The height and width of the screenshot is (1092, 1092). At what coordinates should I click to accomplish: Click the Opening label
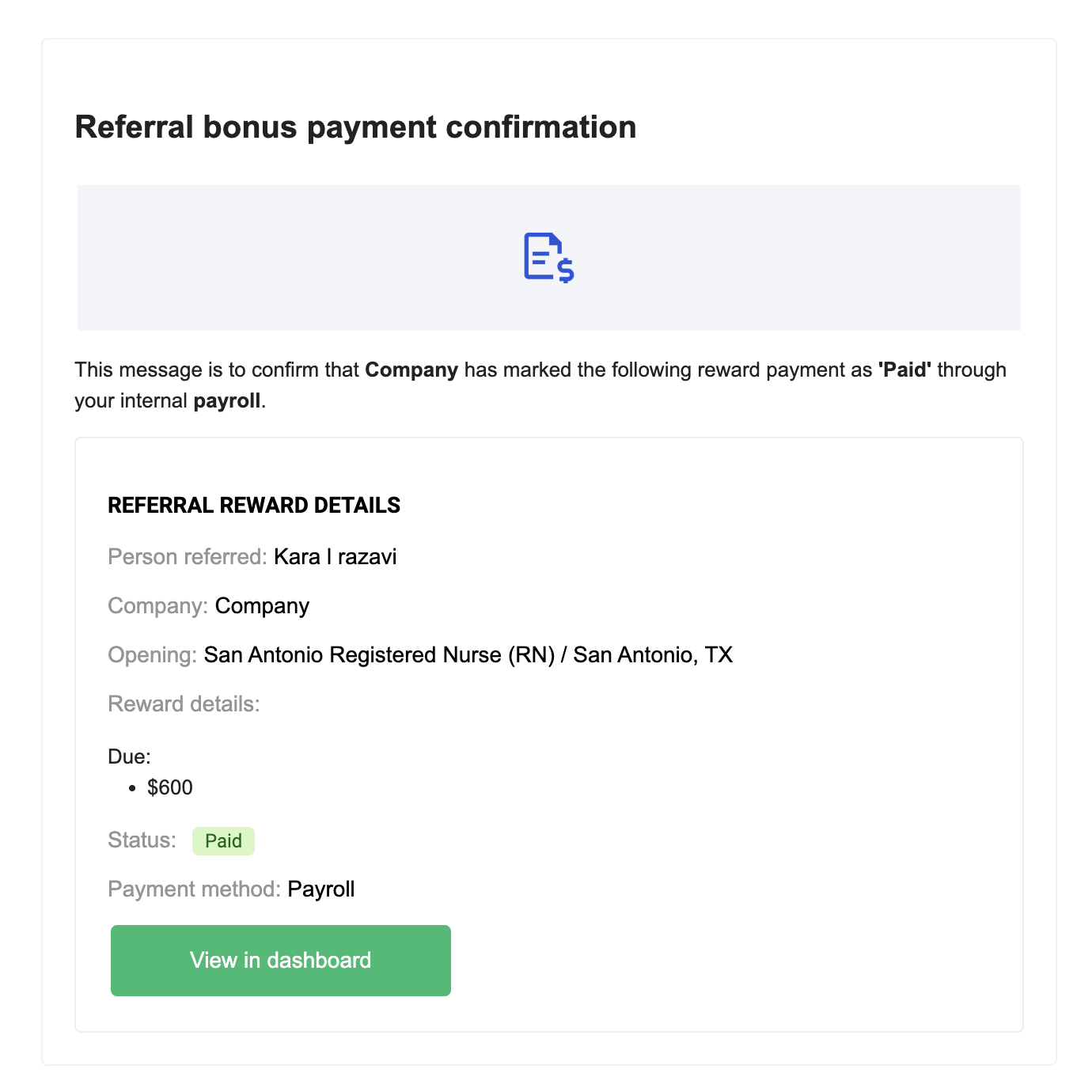point(153,655)
